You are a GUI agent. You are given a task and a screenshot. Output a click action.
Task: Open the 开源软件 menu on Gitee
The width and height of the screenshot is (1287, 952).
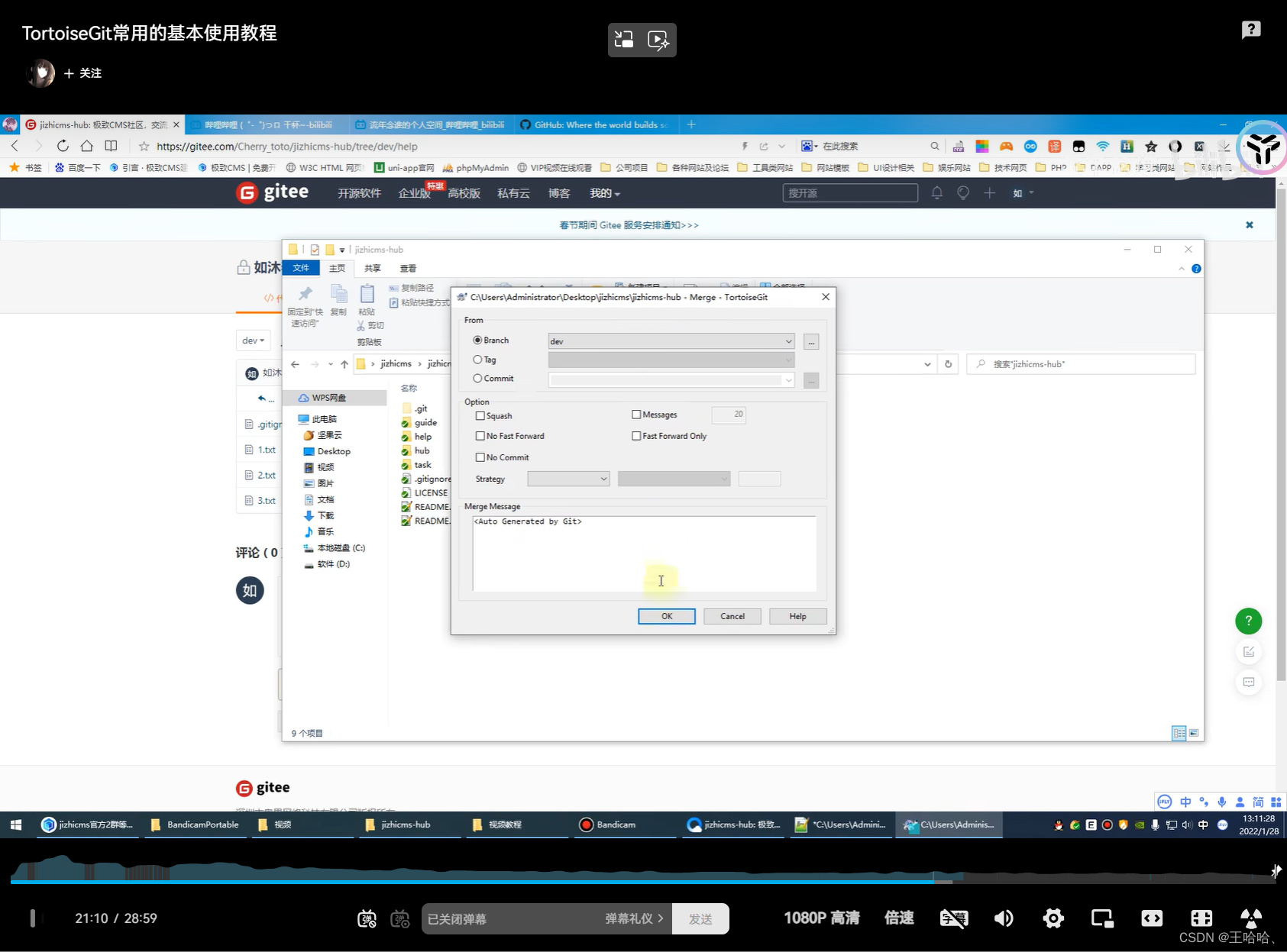coord(359,193)
